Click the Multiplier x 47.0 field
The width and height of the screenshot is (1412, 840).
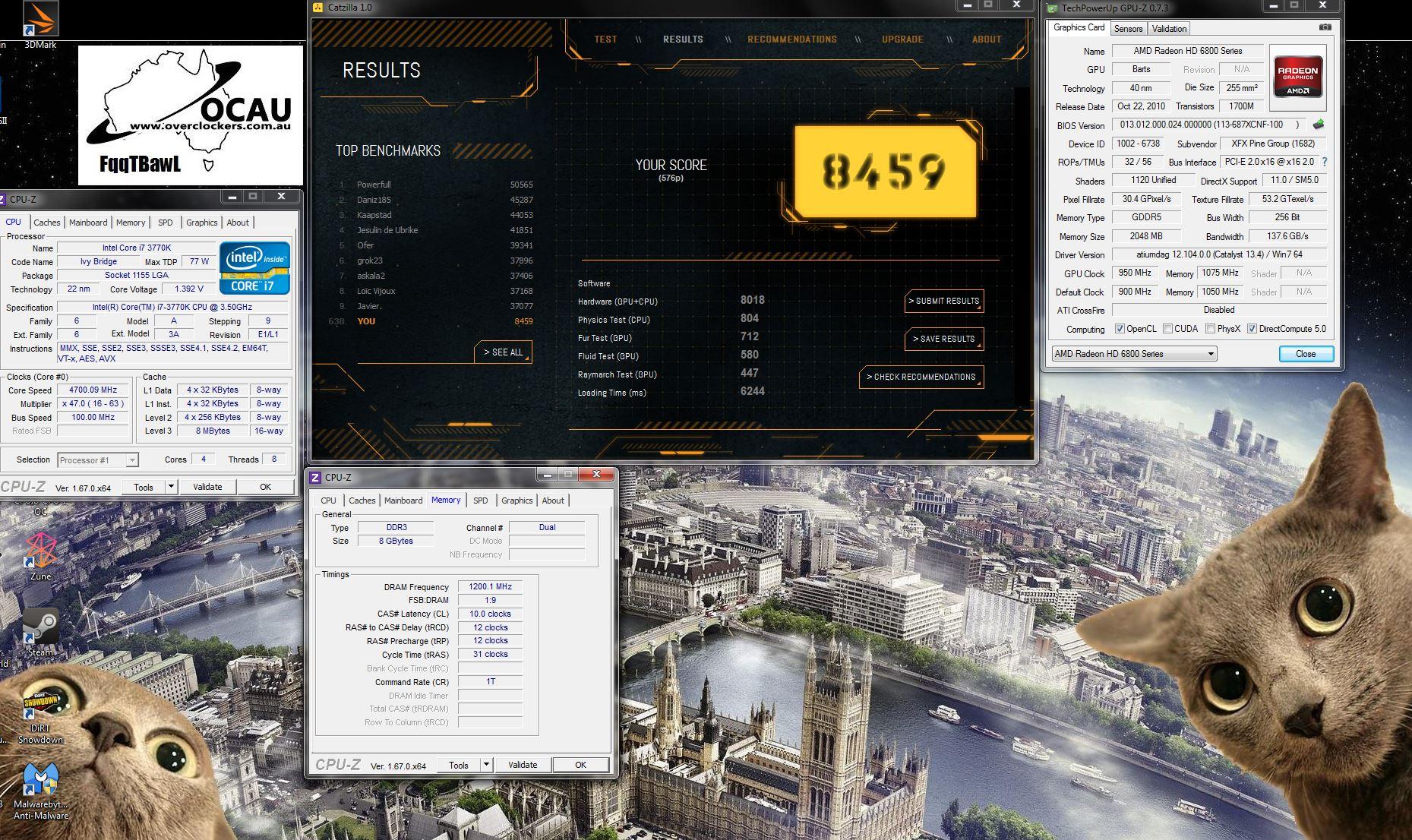93,404
